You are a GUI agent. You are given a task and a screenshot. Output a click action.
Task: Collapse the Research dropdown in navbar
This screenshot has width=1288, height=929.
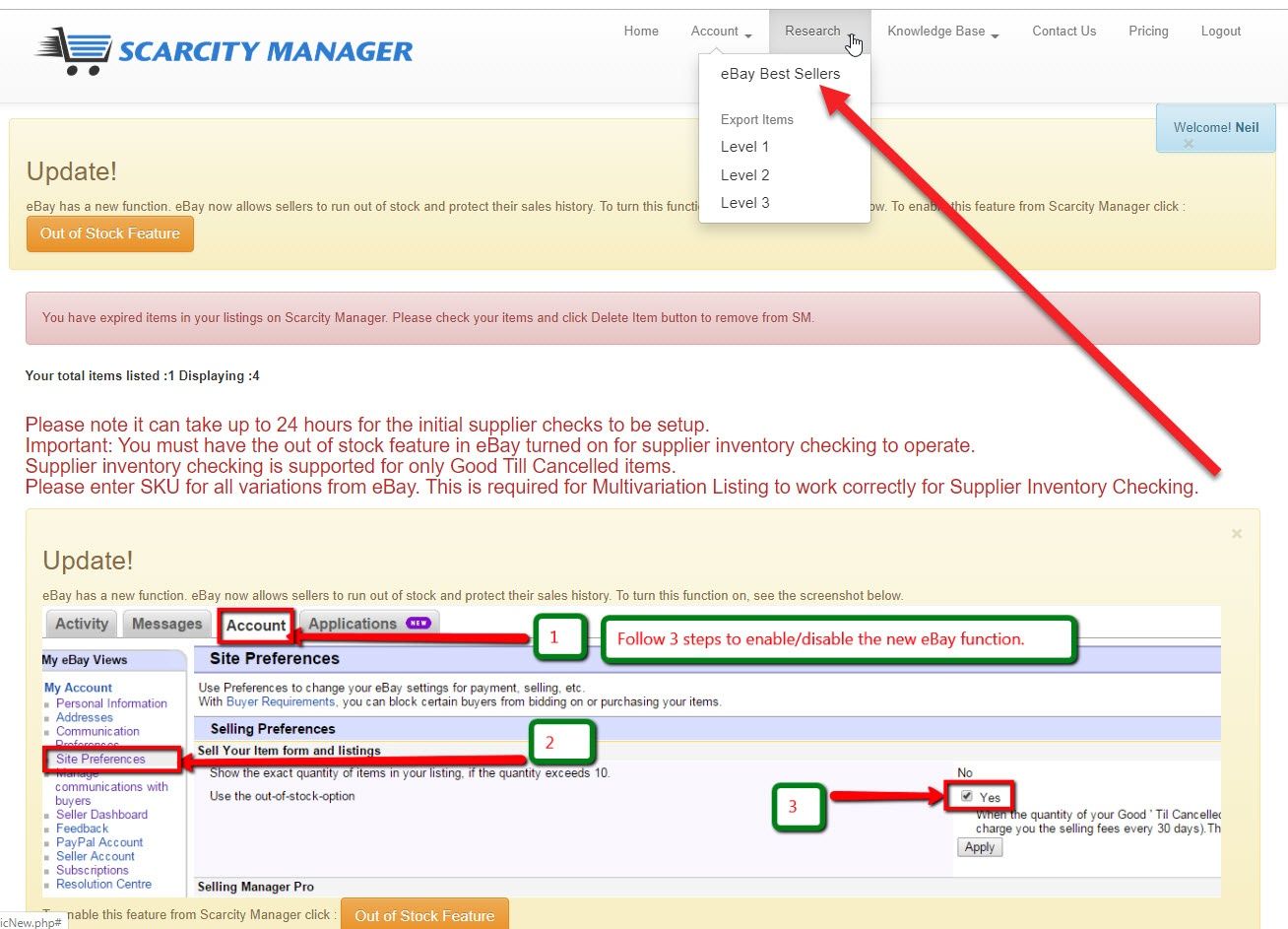[x=819, y=32]
